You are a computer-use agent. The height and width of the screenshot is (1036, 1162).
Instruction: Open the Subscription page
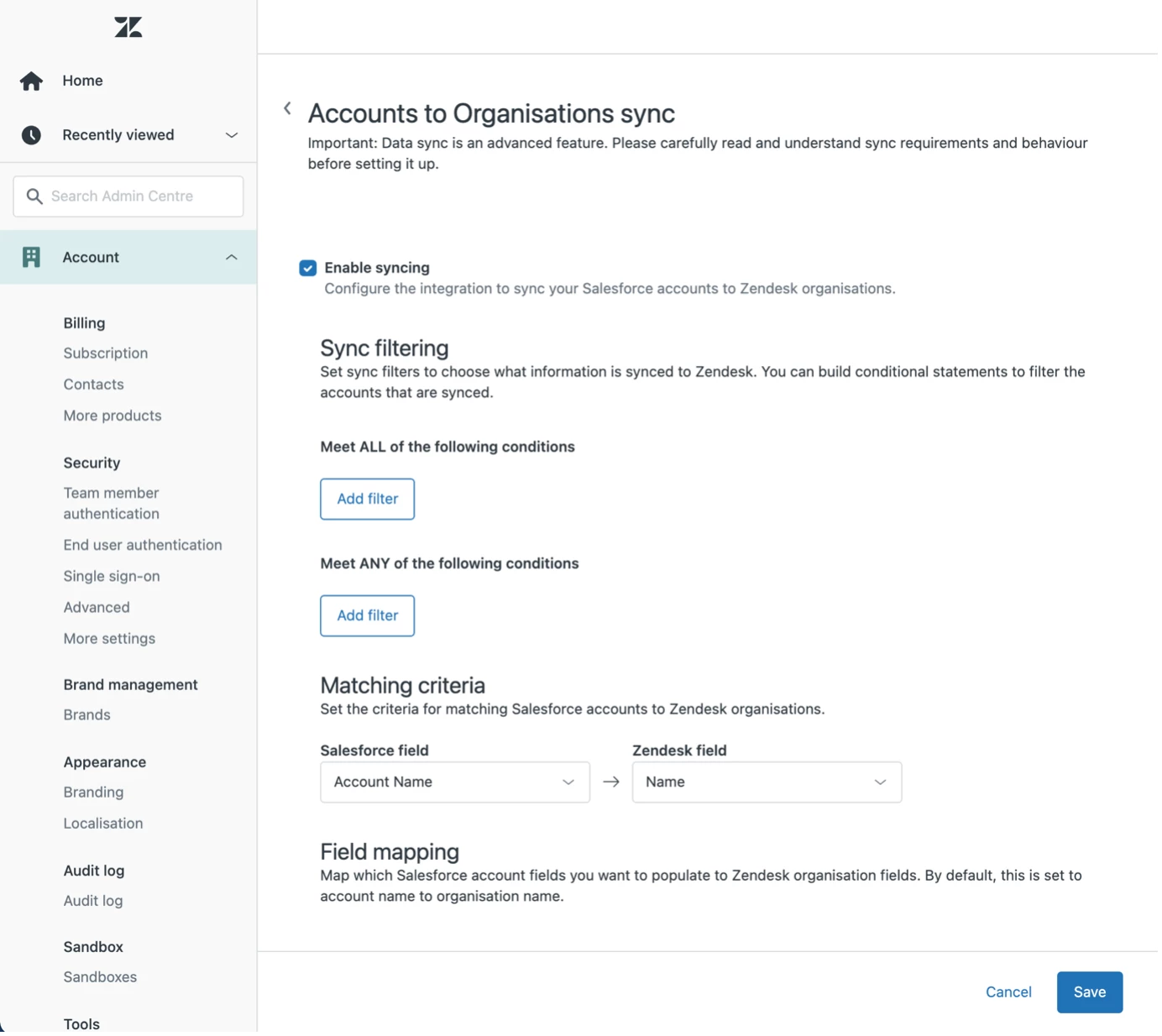point(106,353)
